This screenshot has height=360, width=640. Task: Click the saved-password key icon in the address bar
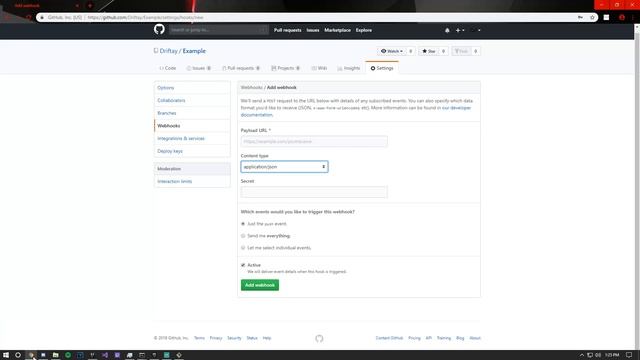[x=580, y=17]
